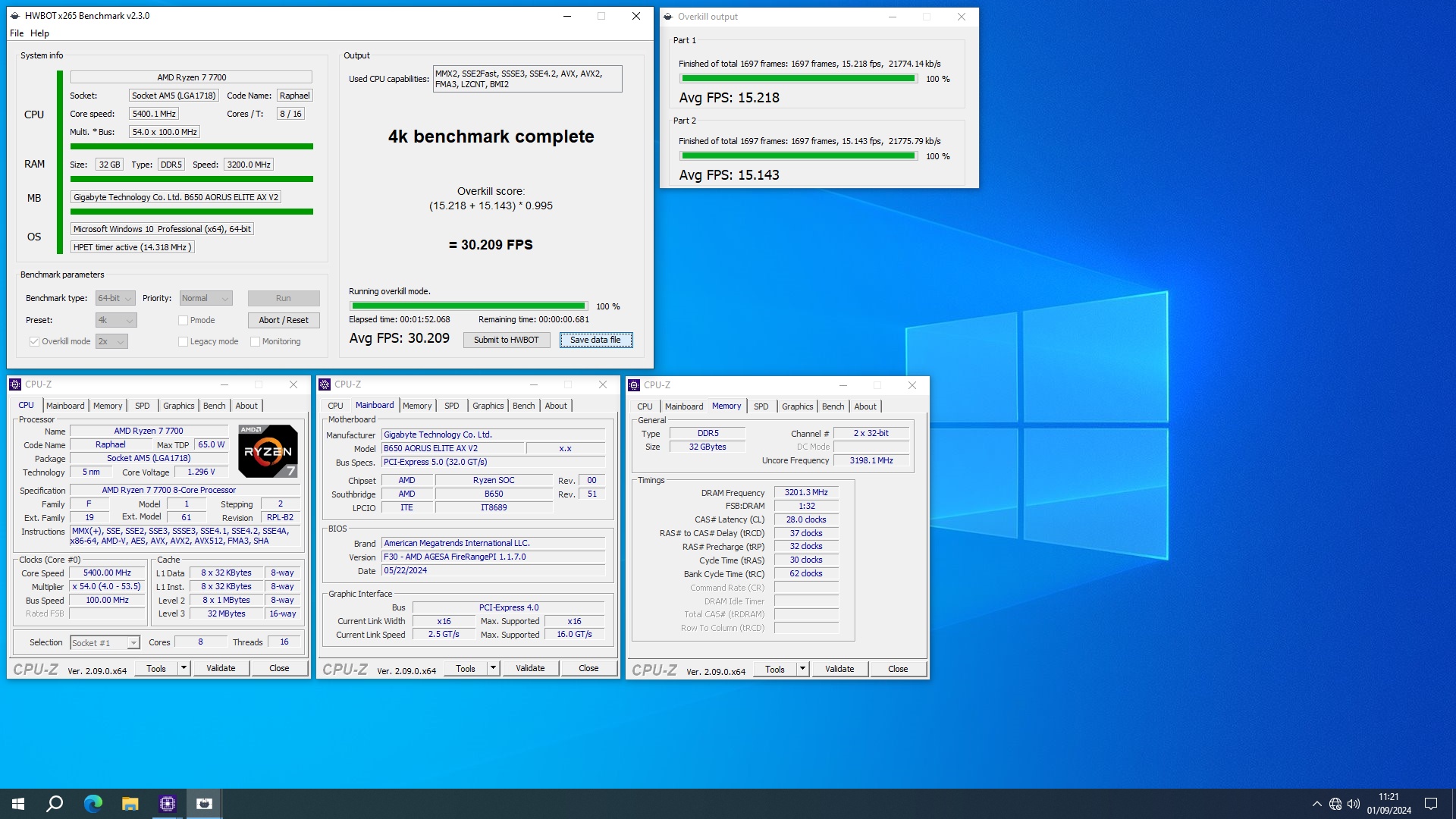Viewport: 1456px width, 819px height.
Task: Open About tab in the Memory CPU-Z window
Action: click(865, 406)
